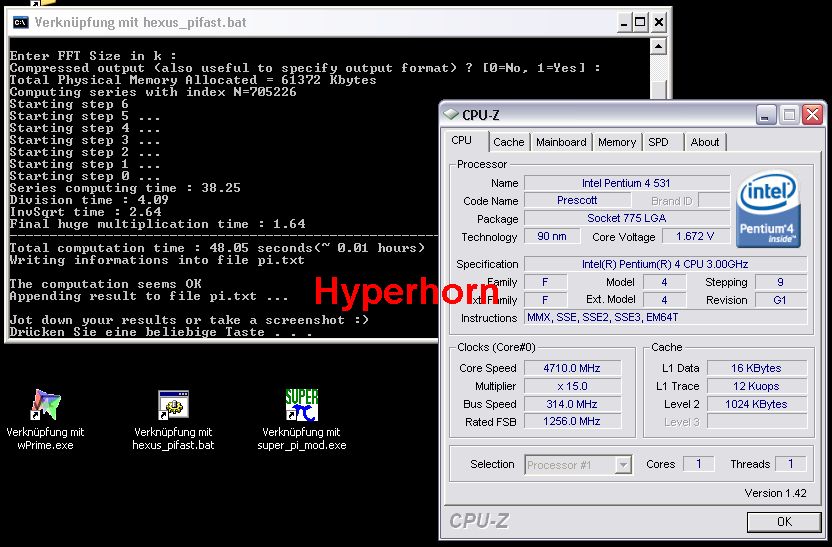The height and width of the screenshot is (547, 832).
Task: Open the hexus_pifast.bat desktop shortcut icon
Action: tap(173, 405)
